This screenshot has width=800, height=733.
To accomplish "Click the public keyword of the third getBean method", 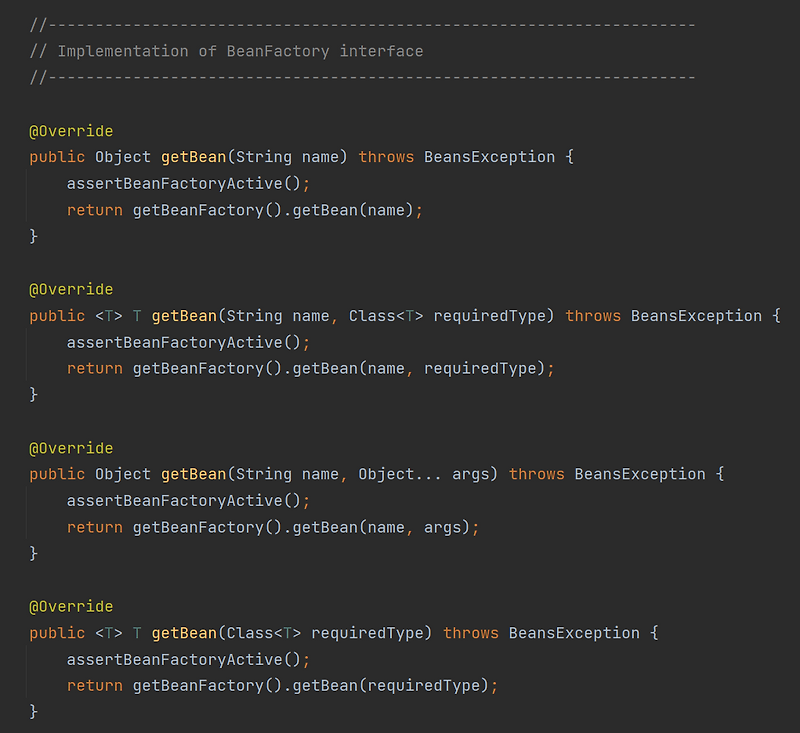I will (x=57, y=473).
